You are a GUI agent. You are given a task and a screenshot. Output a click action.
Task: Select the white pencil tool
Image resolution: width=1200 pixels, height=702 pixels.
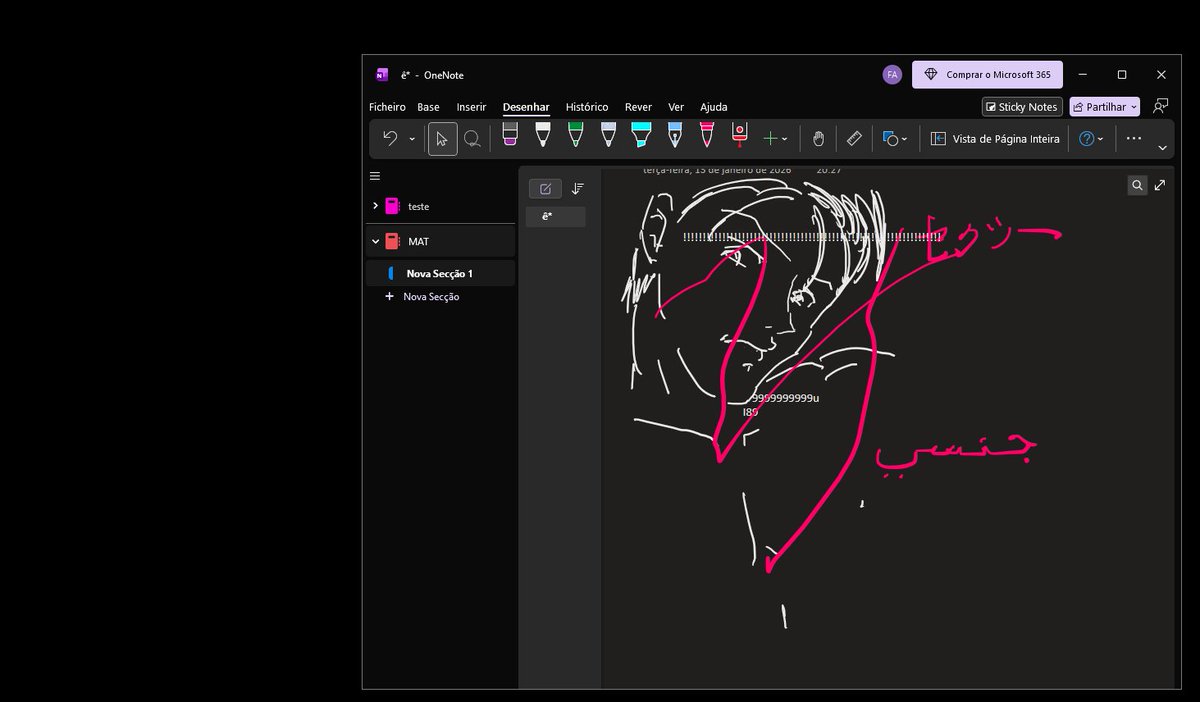tap(608, 135)
